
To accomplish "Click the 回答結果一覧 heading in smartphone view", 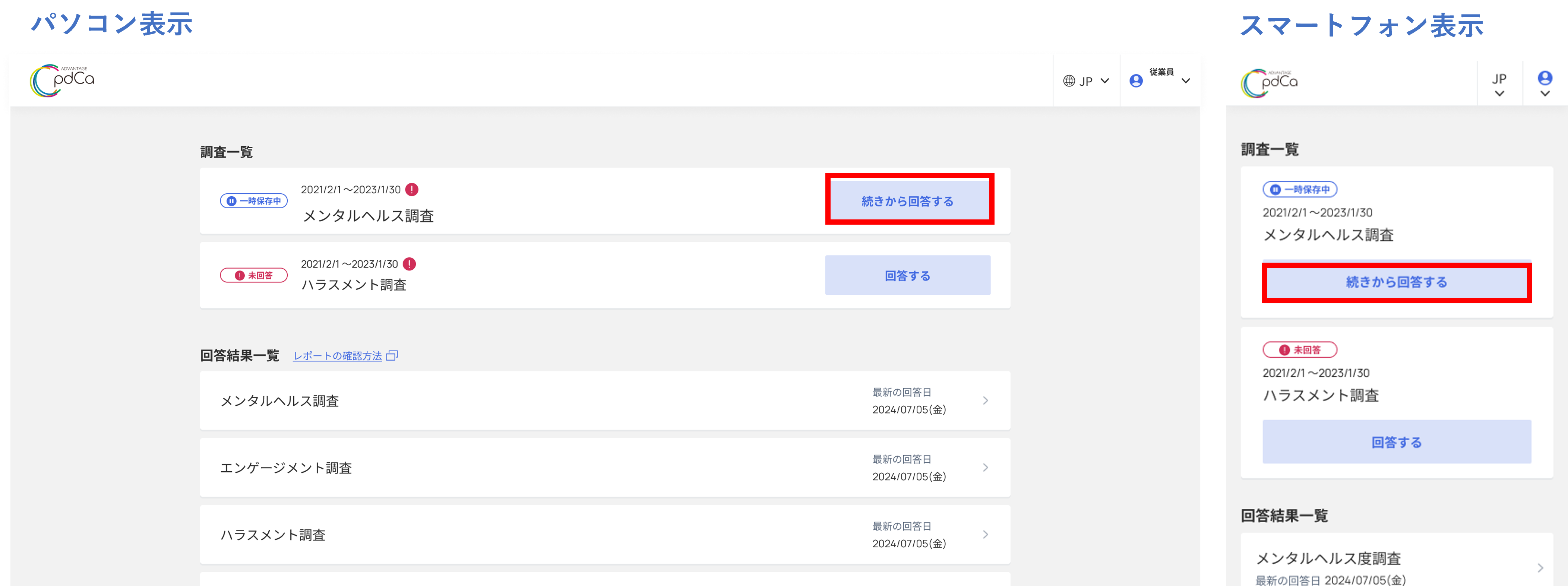I will [1284, 516].
